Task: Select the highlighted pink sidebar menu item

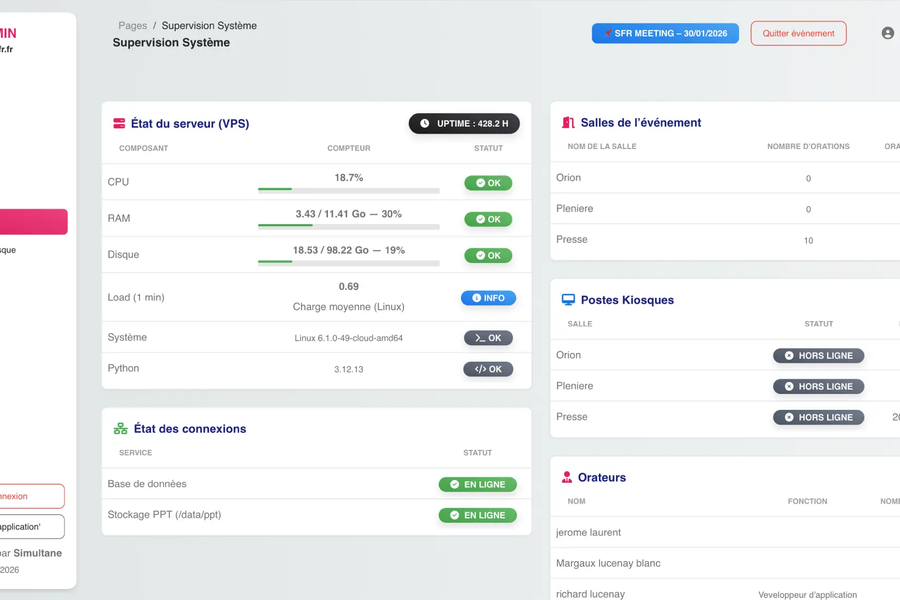Action: 33,222
